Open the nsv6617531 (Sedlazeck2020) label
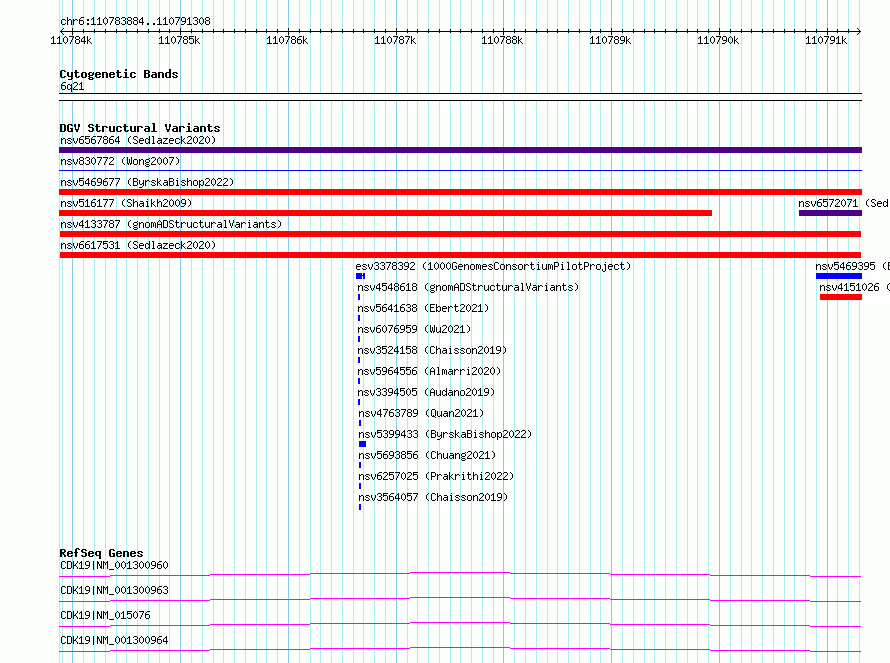Image resolution: width=890 pixels, height=663 pixels. 138,245
